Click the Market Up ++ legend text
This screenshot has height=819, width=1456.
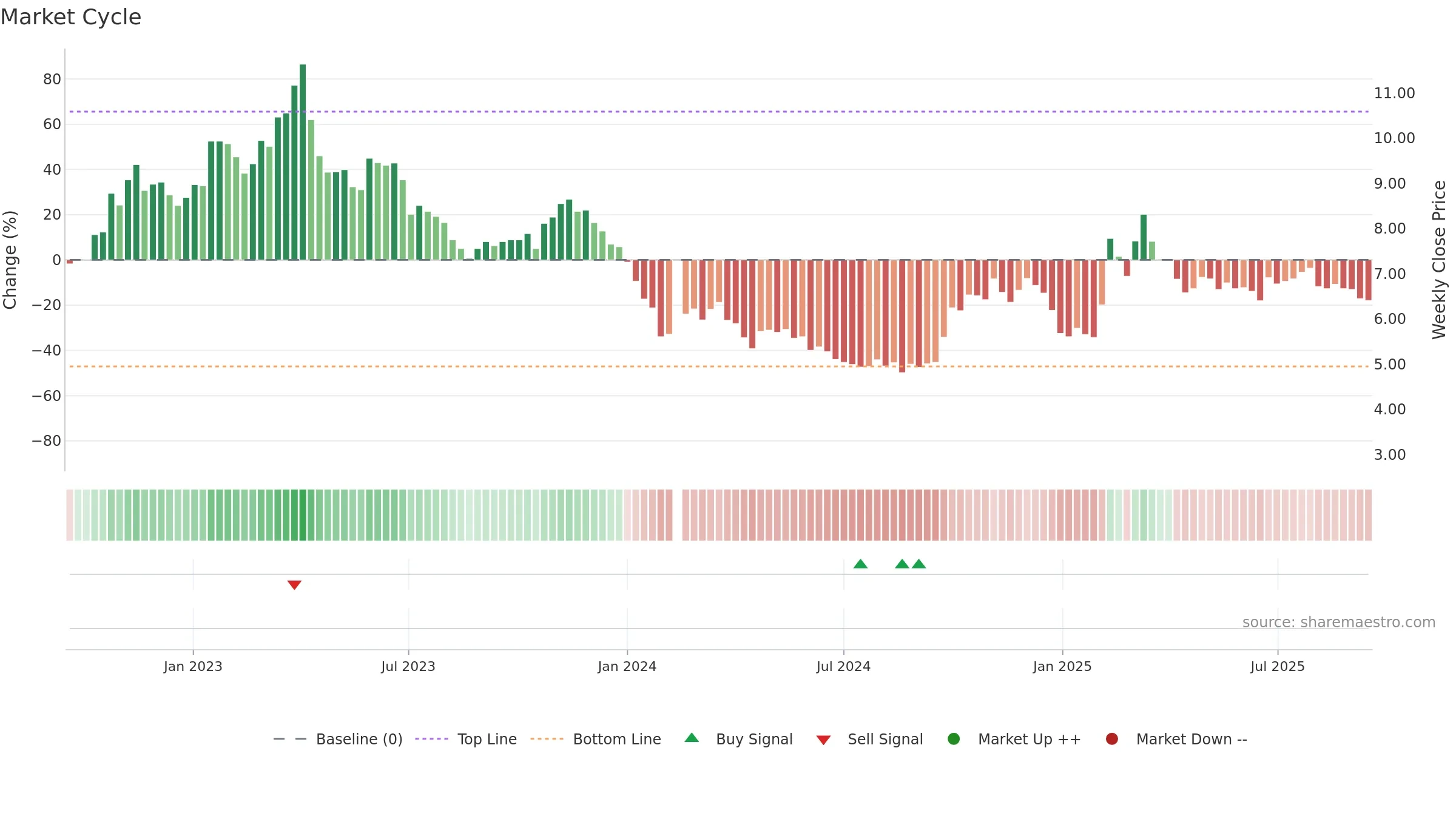(1030, 739)
